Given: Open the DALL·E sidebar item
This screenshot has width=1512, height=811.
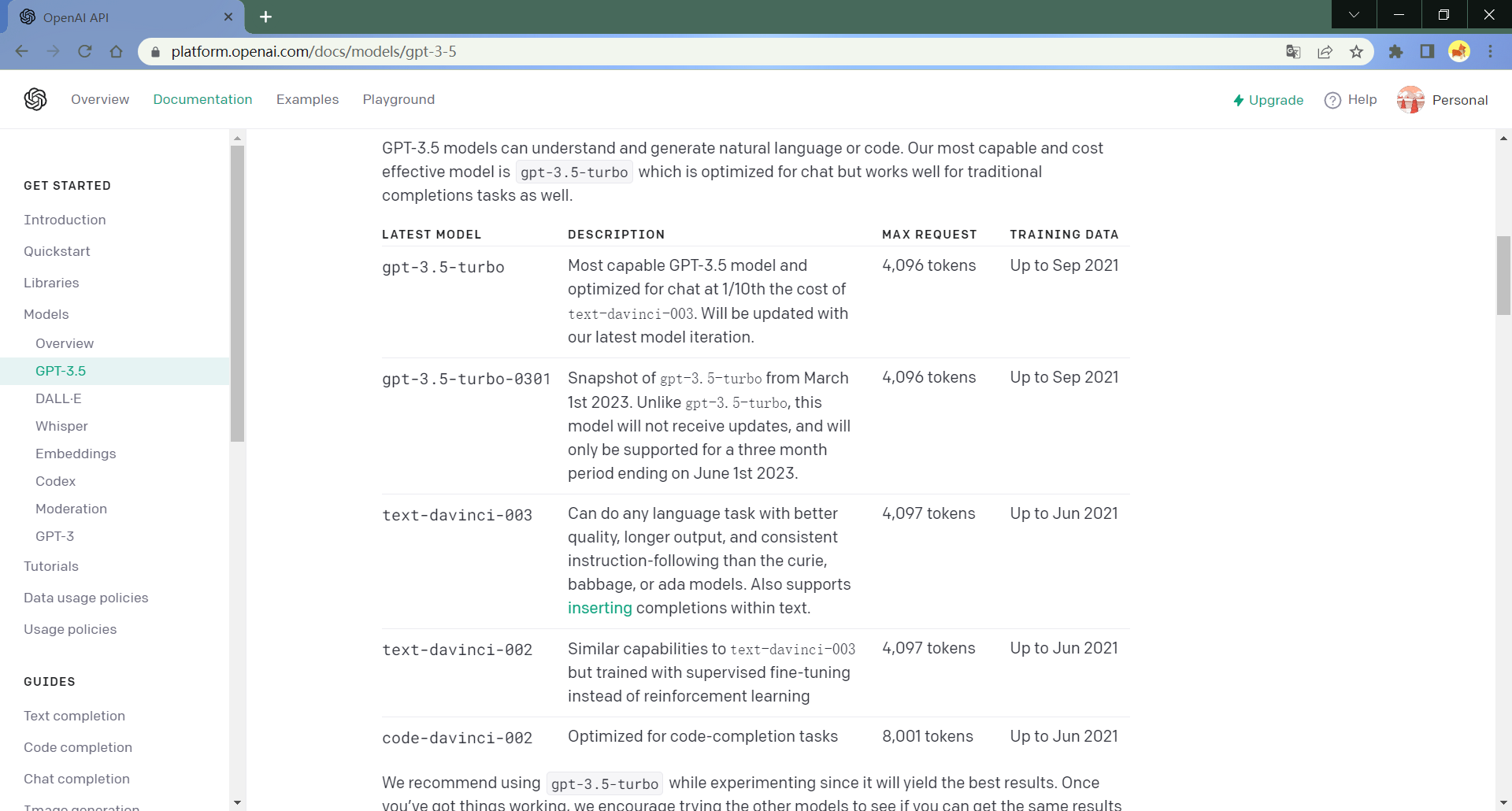Looking at the screenshot, I should (x=58, y=398).
